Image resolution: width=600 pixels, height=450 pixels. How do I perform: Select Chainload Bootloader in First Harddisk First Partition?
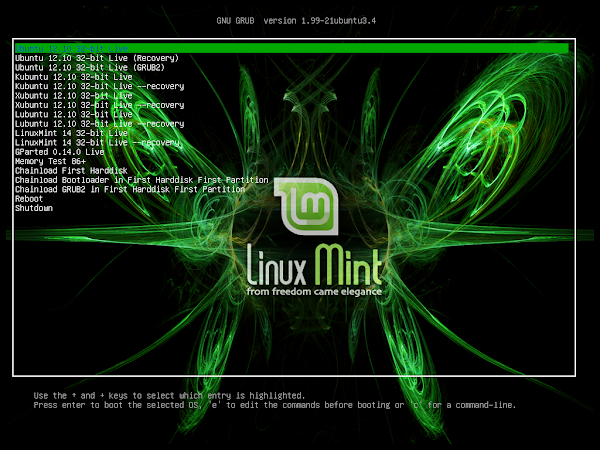pyautogui.click(x=142, y=180)
